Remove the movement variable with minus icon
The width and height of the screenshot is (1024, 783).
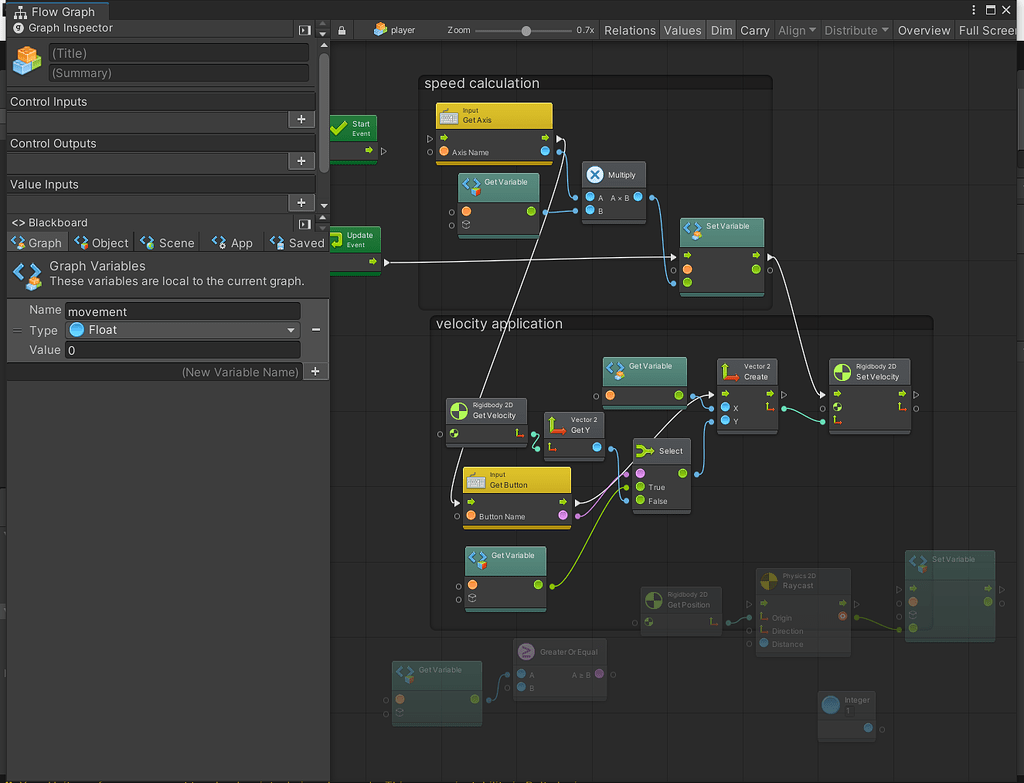[x=315, y=330]
